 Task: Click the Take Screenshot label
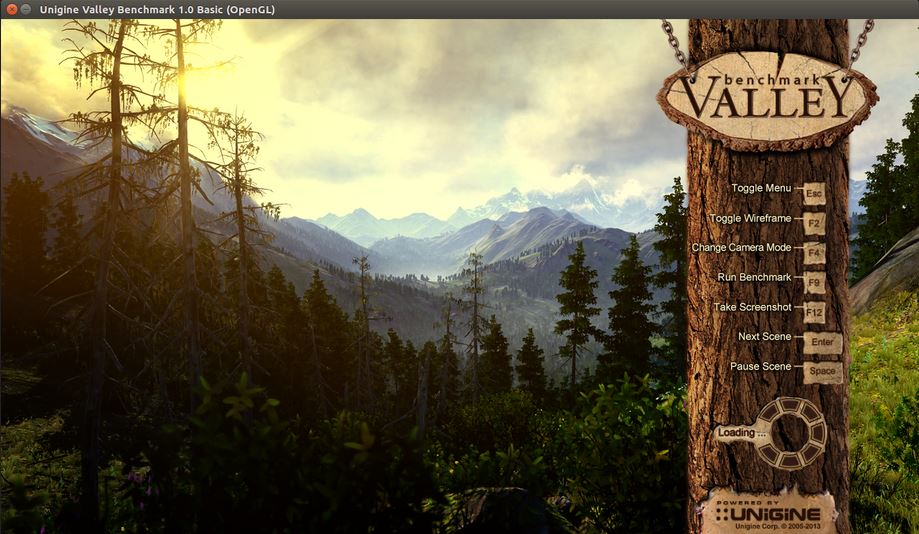[x=753, y=307]
